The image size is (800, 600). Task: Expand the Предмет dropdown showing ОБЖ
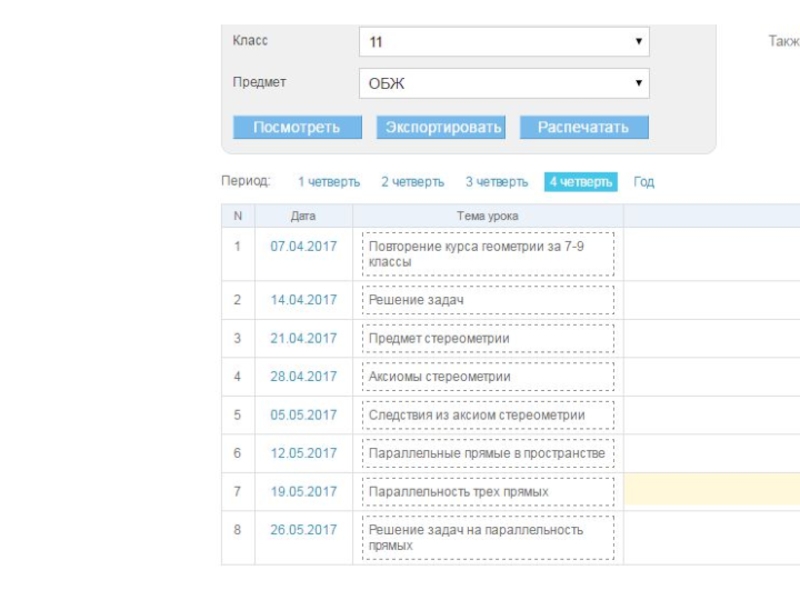click(503, 84)
